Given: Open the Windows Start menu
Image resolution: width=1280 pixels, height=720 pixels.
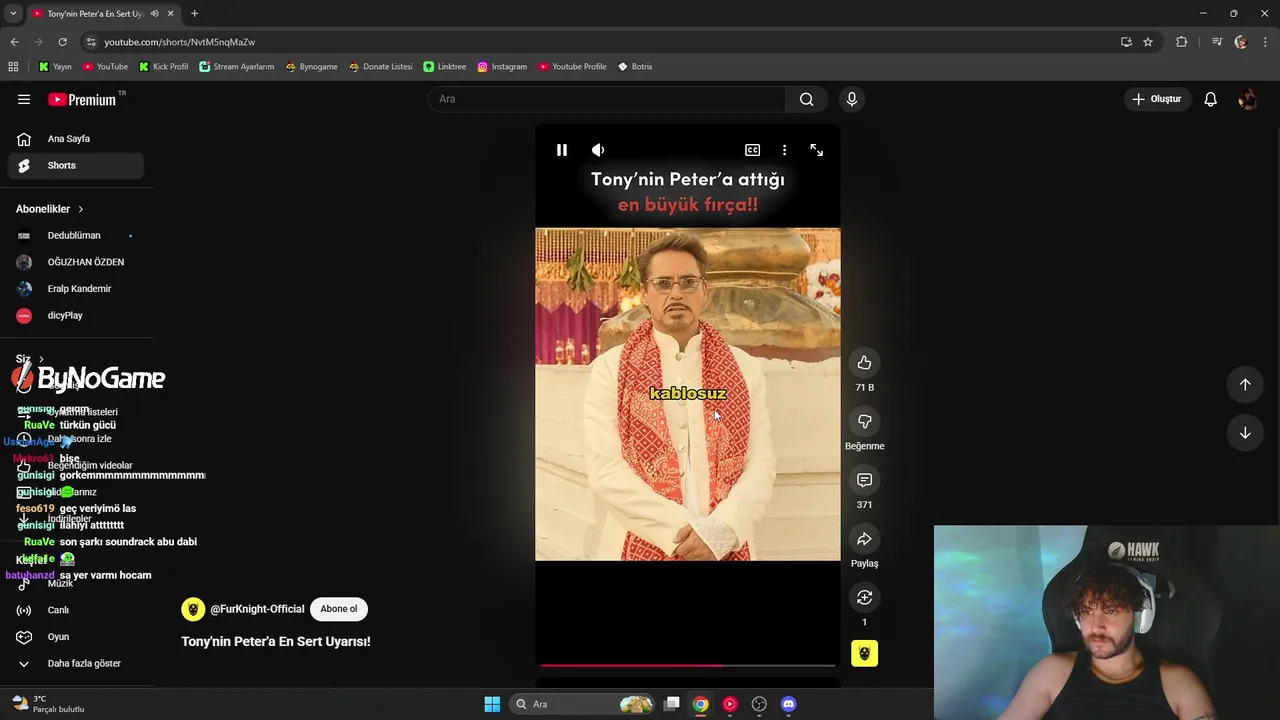Looking at the screenshot, I should coord(492,704).
